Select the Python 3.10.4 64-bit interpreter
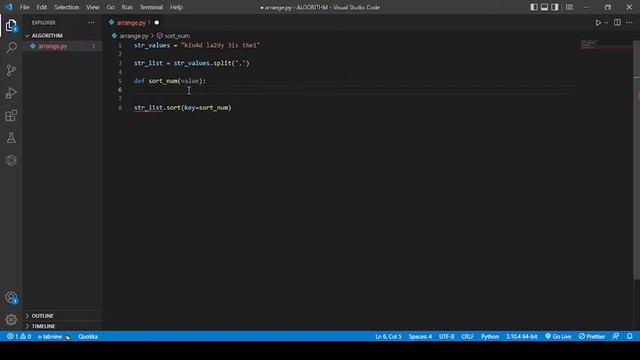The image size is (640, 360). (522, 337)
